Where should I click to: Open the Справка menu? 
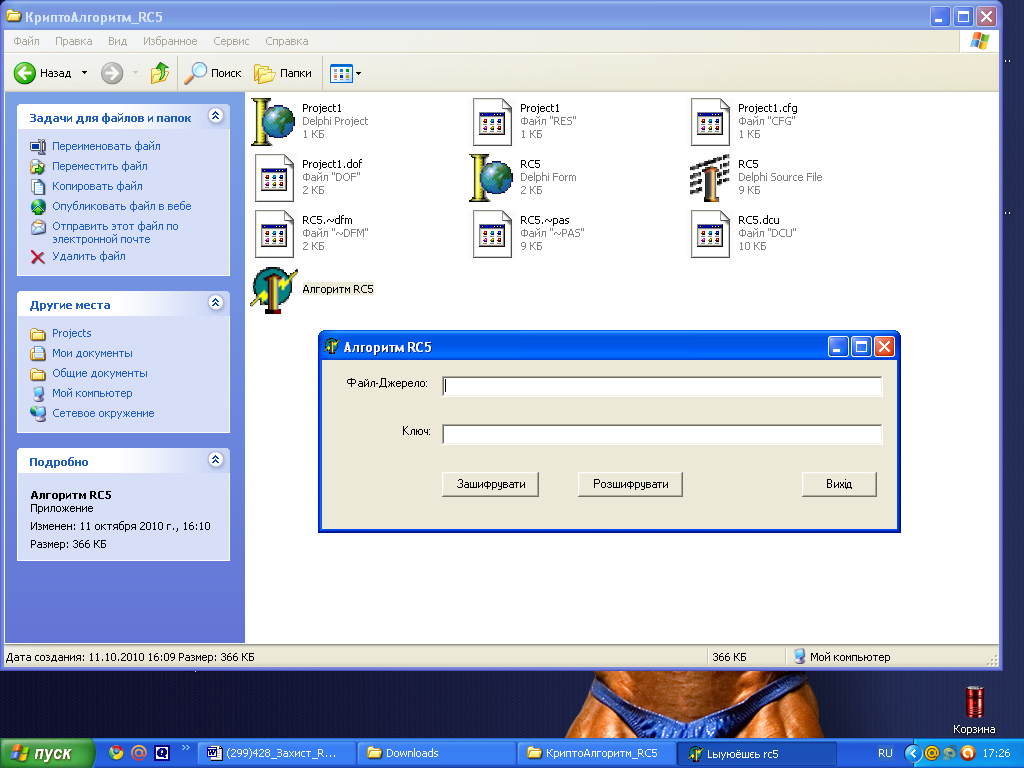[x=287, y=41]
